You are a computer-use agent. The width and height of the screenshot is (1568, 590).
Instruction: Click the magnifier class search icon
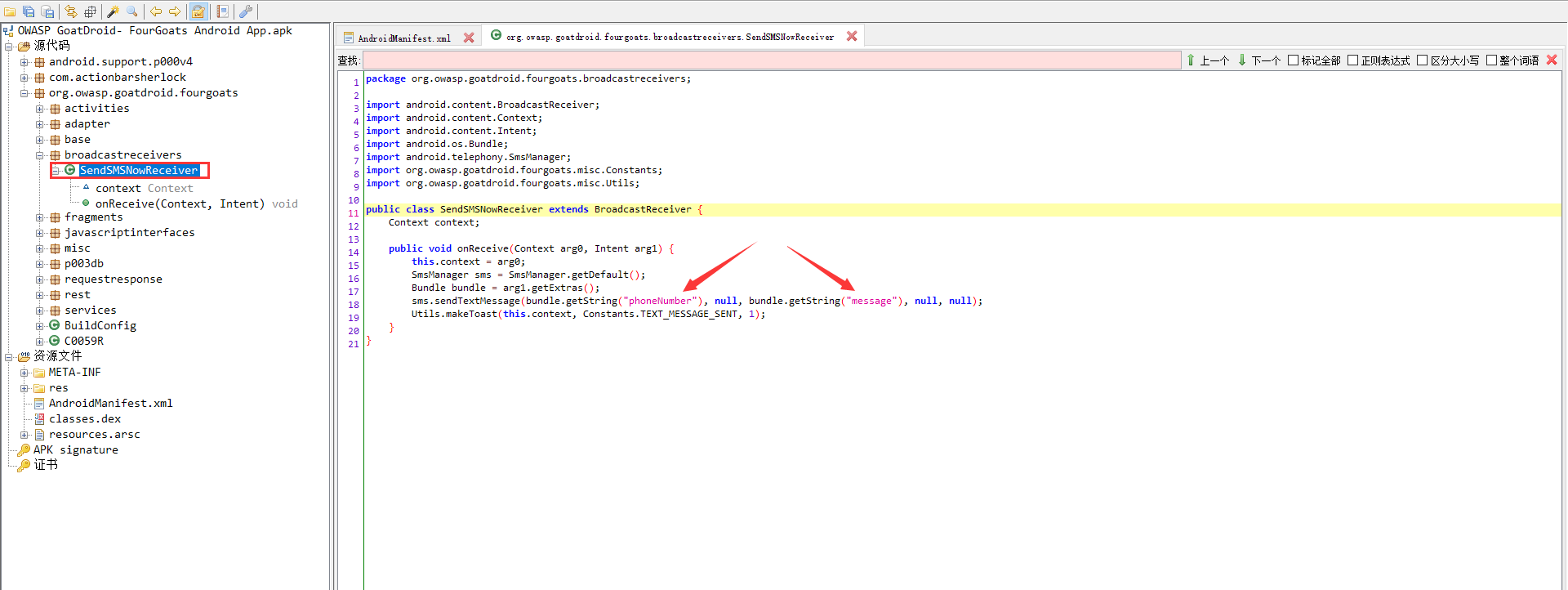(x=132, y=11)
